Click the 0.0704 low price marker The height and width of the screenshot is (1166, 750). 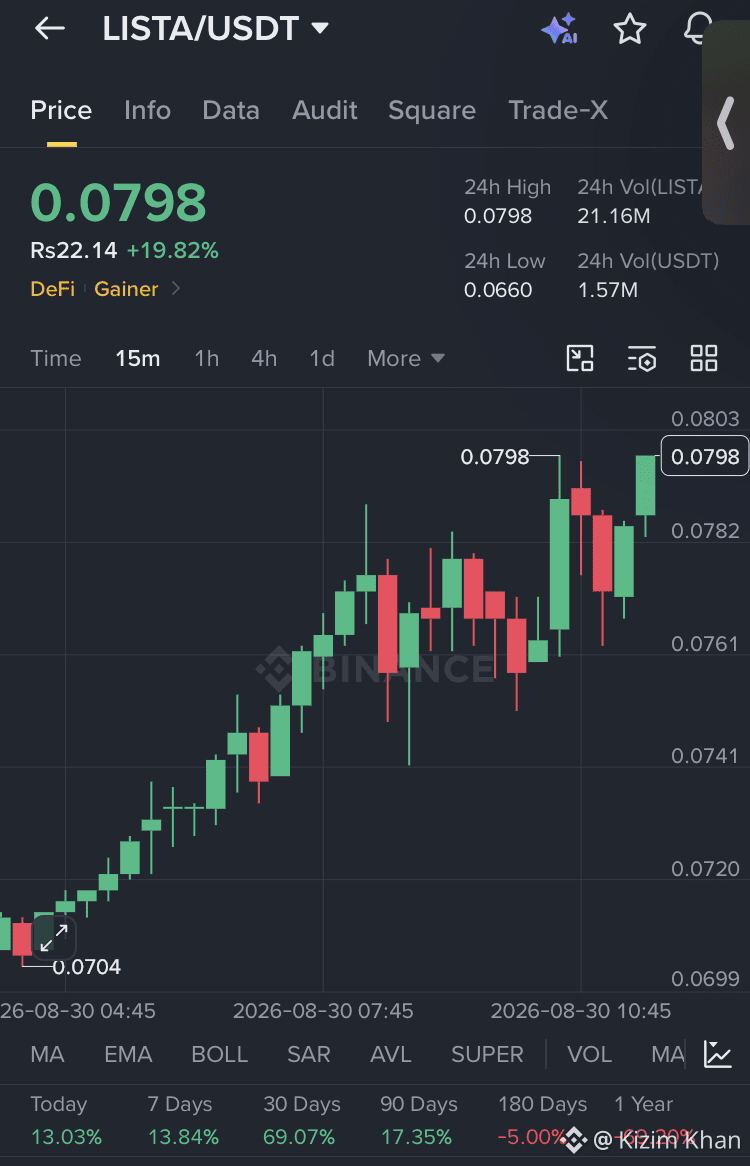click(x=86, y=967)
